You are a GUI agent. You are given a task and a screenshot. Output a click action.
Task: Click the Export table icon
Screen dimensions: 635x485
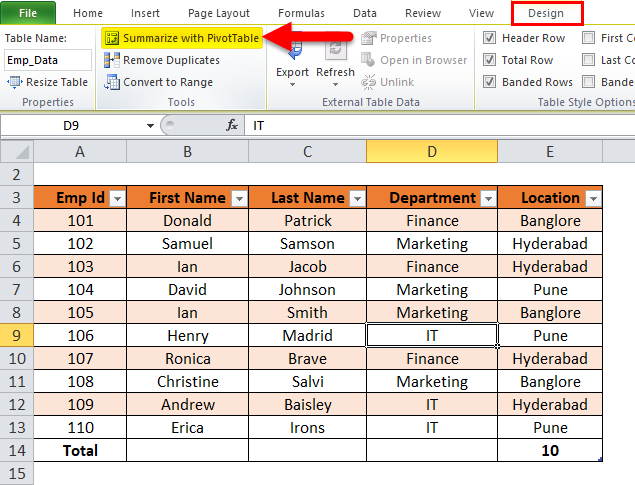point(292,48)
